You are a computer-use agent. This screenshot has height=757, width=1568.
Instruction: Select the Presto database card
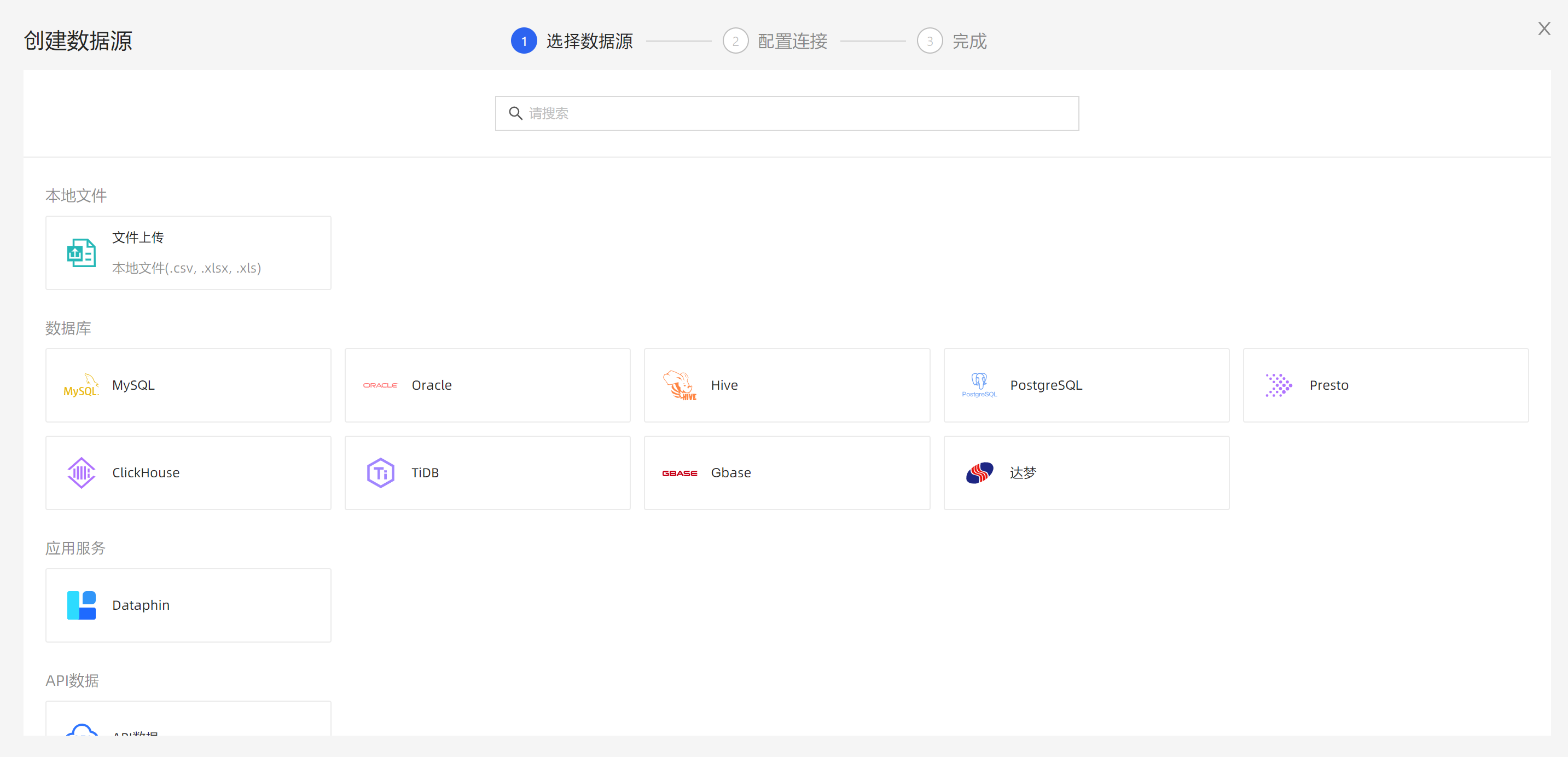click(1386, 385)
